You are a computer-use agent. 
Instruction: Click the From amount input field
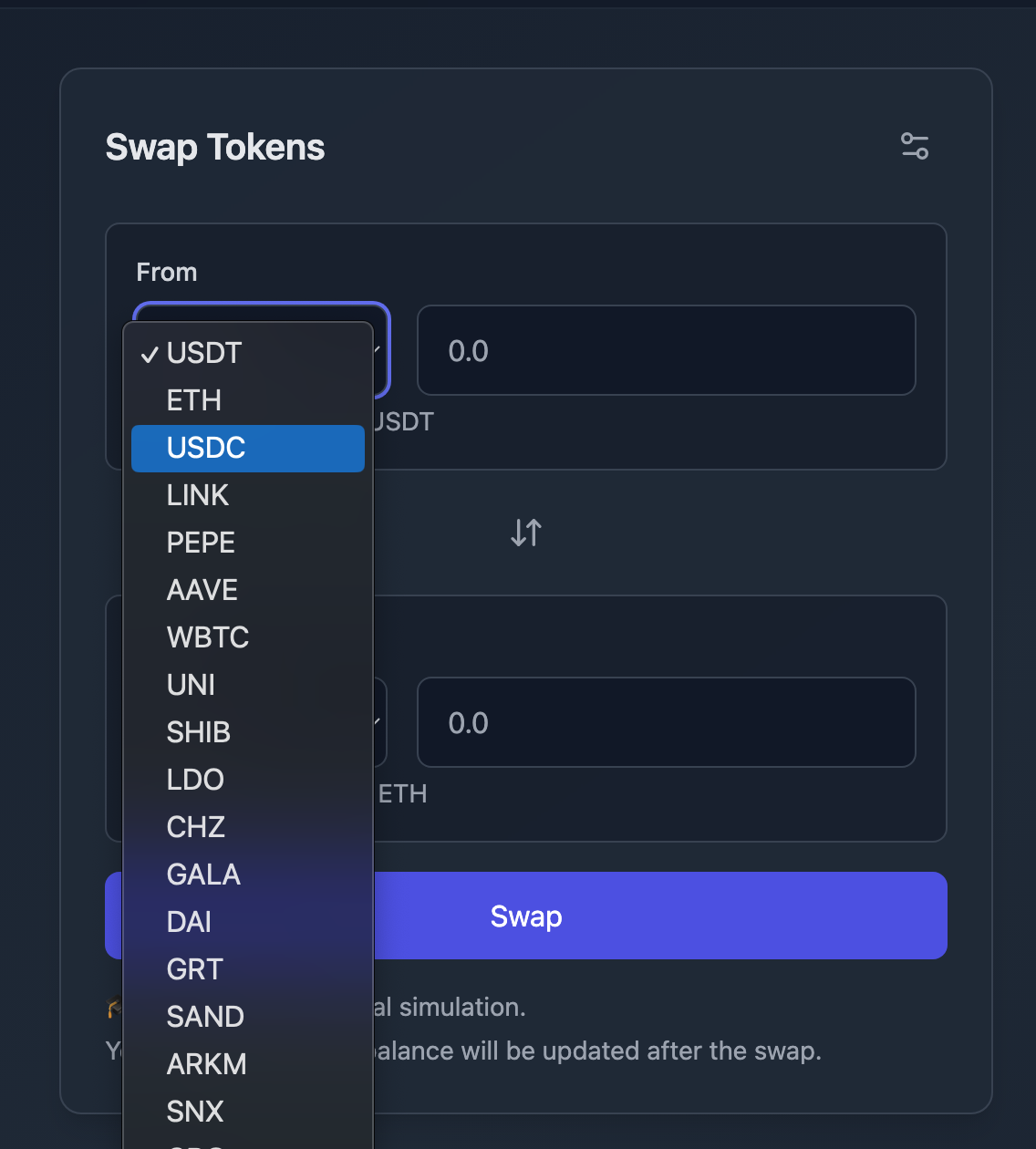666,351
